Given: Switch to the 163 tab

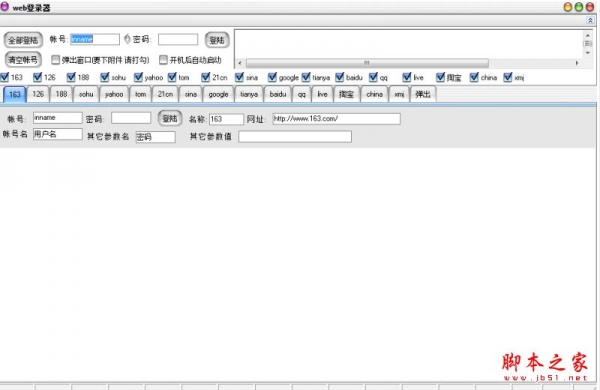Looking at the screenshot, I should coord(15,94).
